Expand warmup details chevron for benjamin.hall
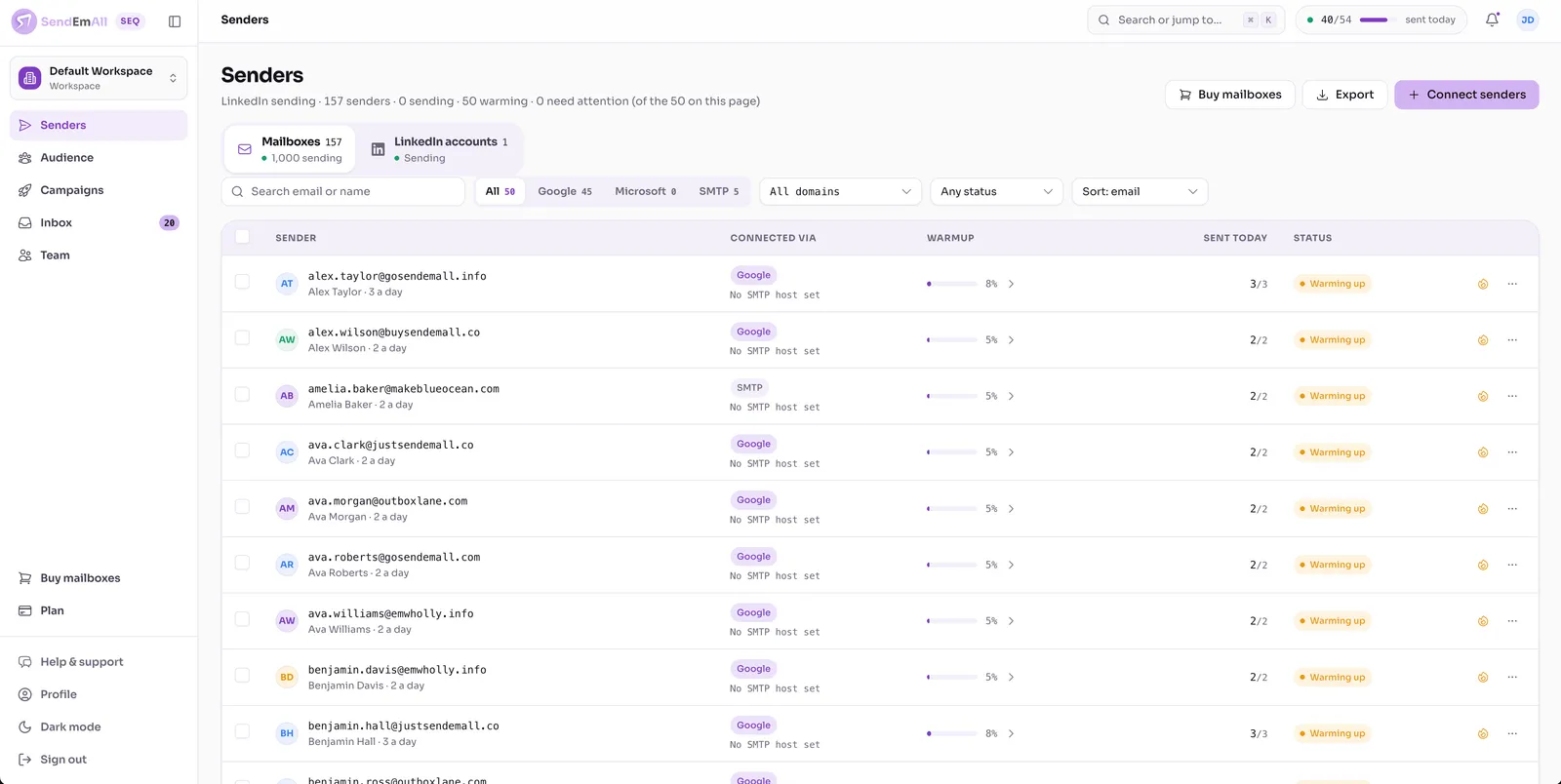This screenshot has height=784, width=1561. pyautogui.click(x=1011, y=733)
